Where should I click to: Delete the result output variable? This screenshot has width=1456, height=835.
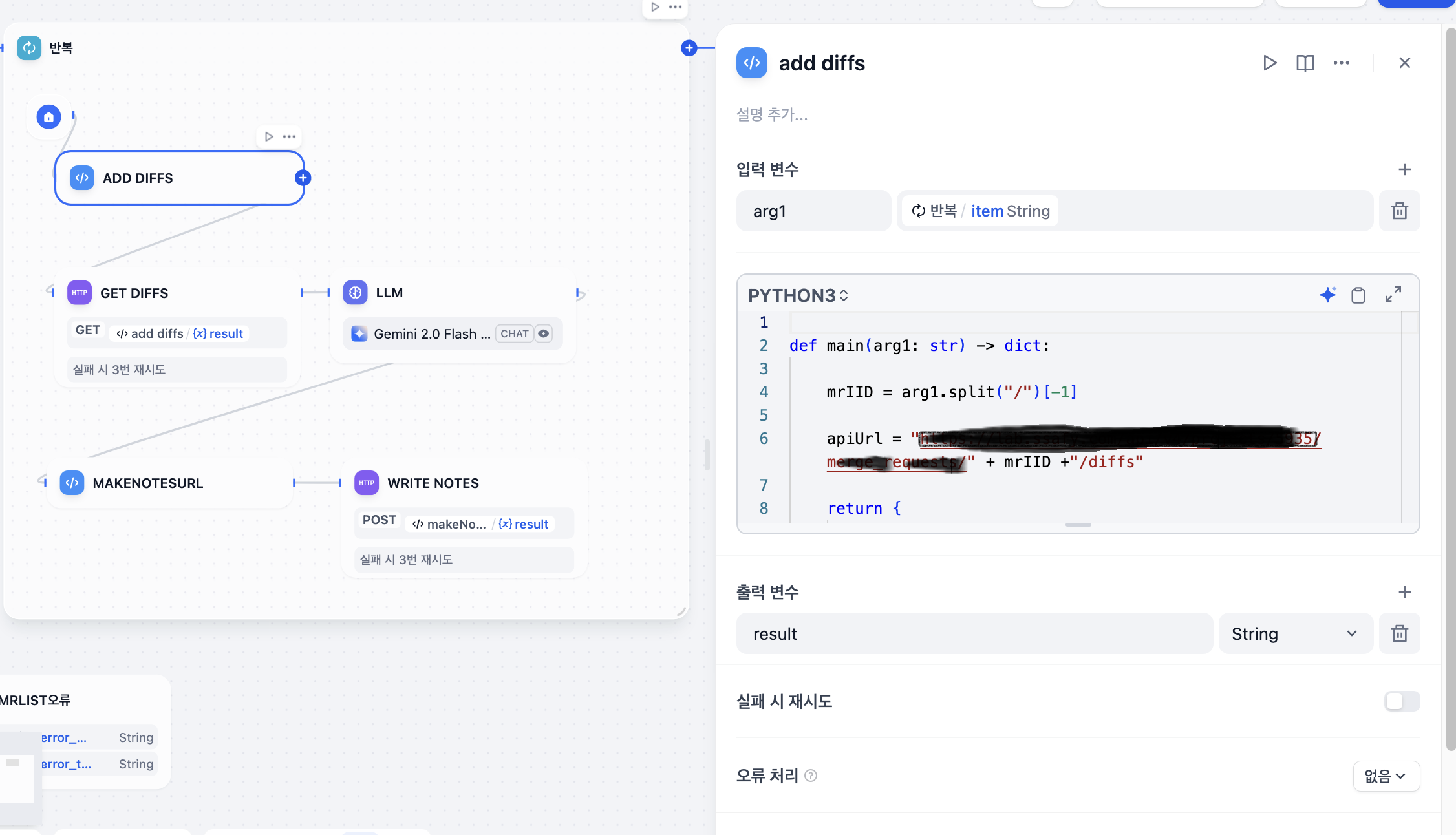point(1399,633)
